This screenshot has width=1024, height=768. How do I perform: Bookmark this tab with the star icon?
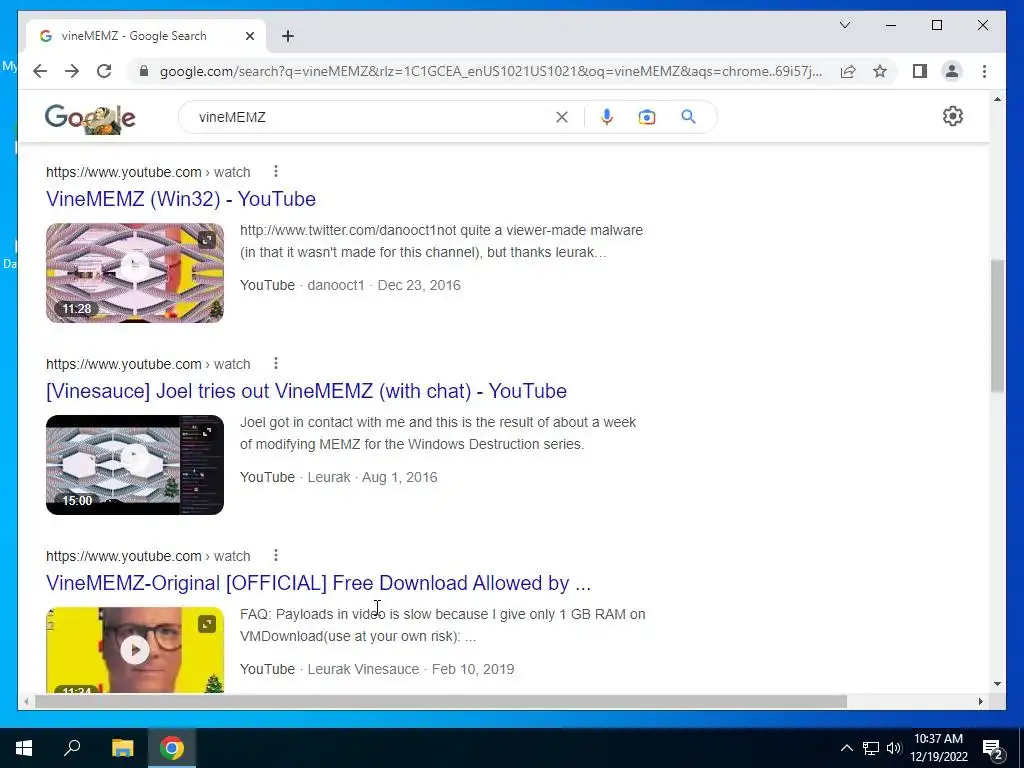(880, 71)
